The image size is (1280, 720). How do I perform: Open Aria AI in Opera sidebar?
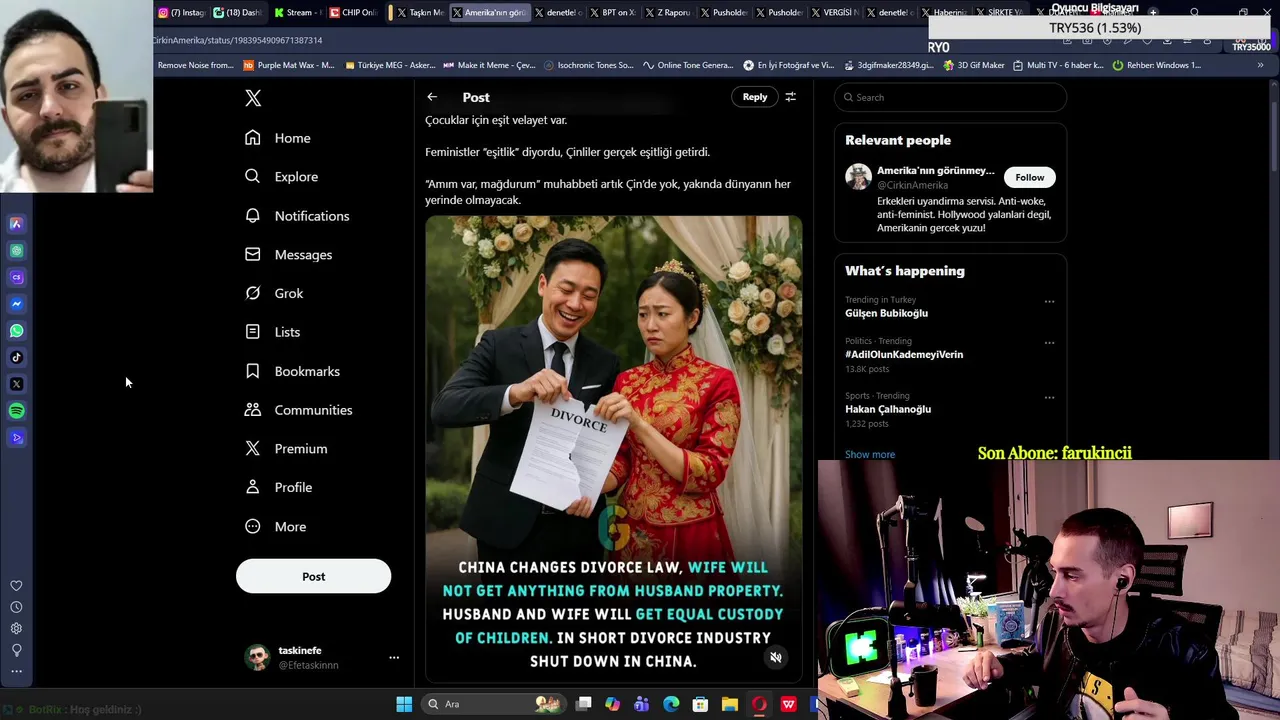pos(16,224)
